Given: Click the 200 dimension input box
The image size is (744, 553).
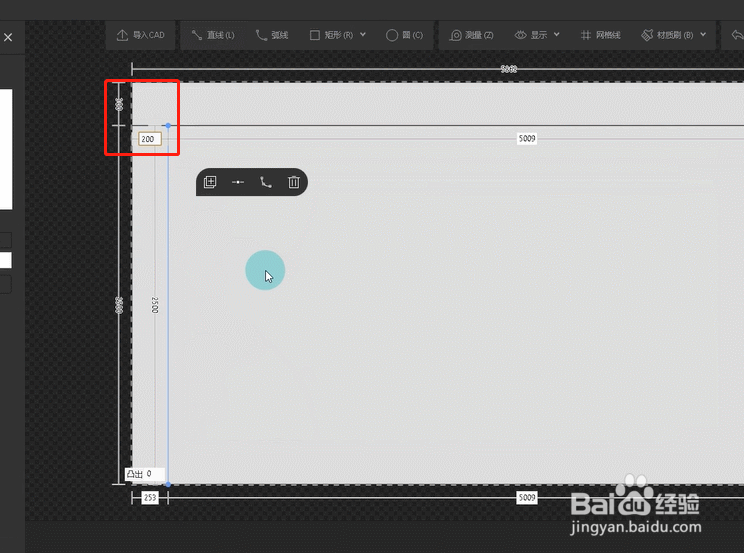Looking at the screenshot, I should tap(149, 139).
